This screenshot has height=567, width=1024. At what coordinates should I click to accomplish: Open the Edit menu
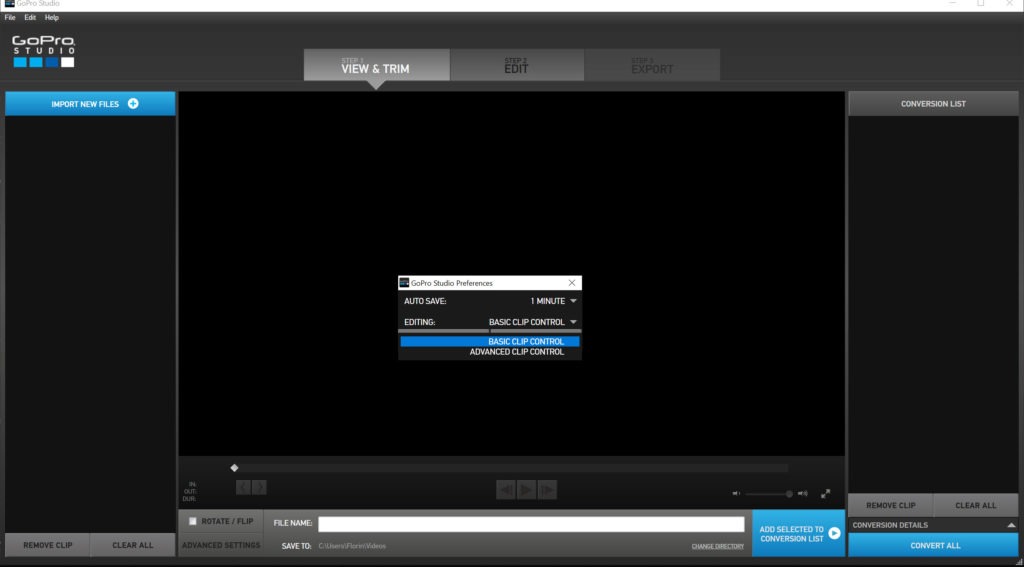pyautogui.click(x=30, y=18)
